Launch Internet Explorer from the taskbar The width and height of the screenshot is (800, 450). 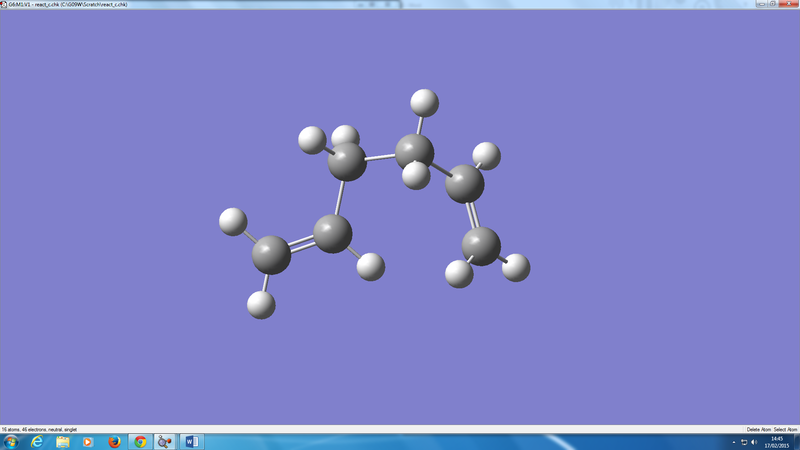coord(37,442)
